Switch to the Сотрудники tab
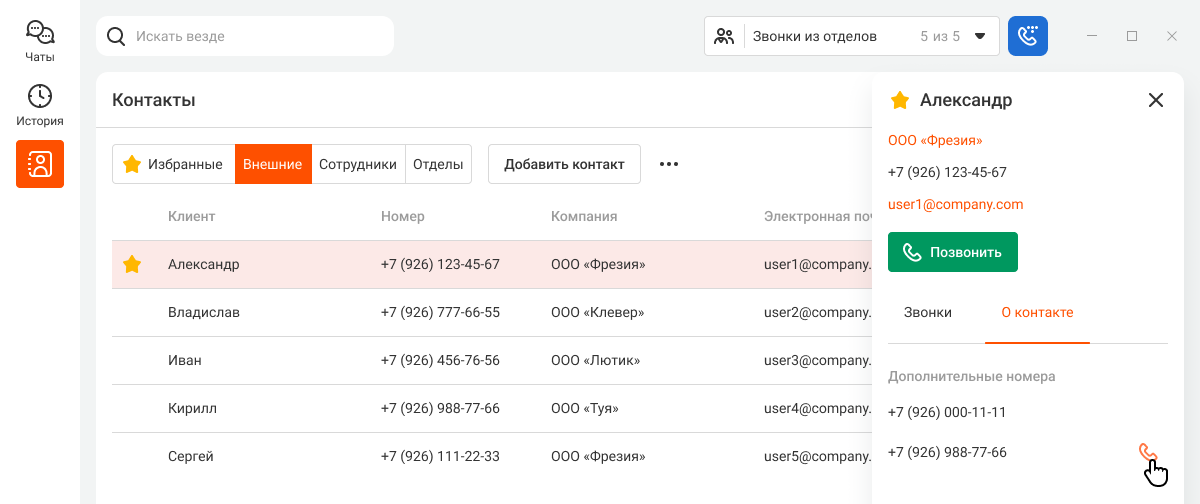The width and height of the screenshot is (1200, 504). (x=358, y=164)
